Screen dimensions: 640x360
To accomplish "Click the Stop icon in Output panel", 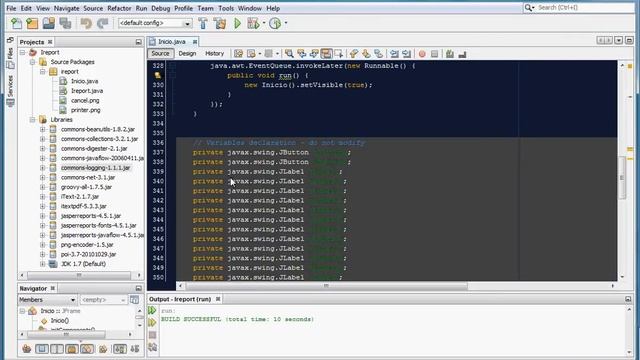I will pyautogui.click(x=152, y=335).
